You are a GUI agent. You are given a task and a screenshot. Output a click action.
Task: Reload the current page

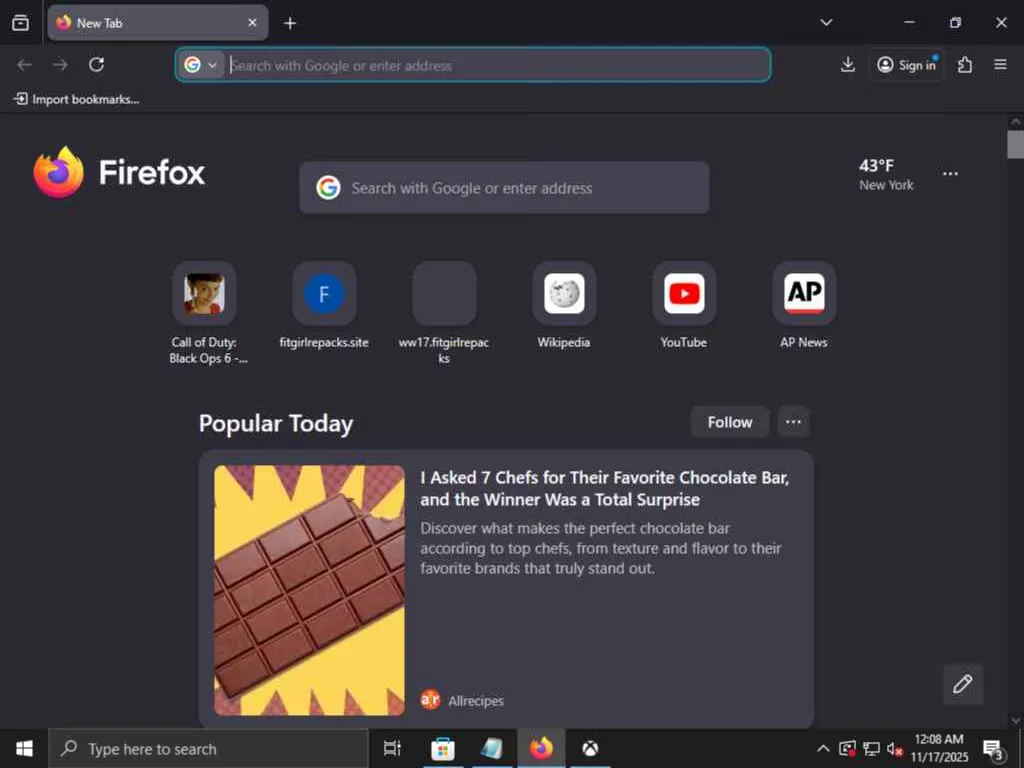tap(97, 65)
